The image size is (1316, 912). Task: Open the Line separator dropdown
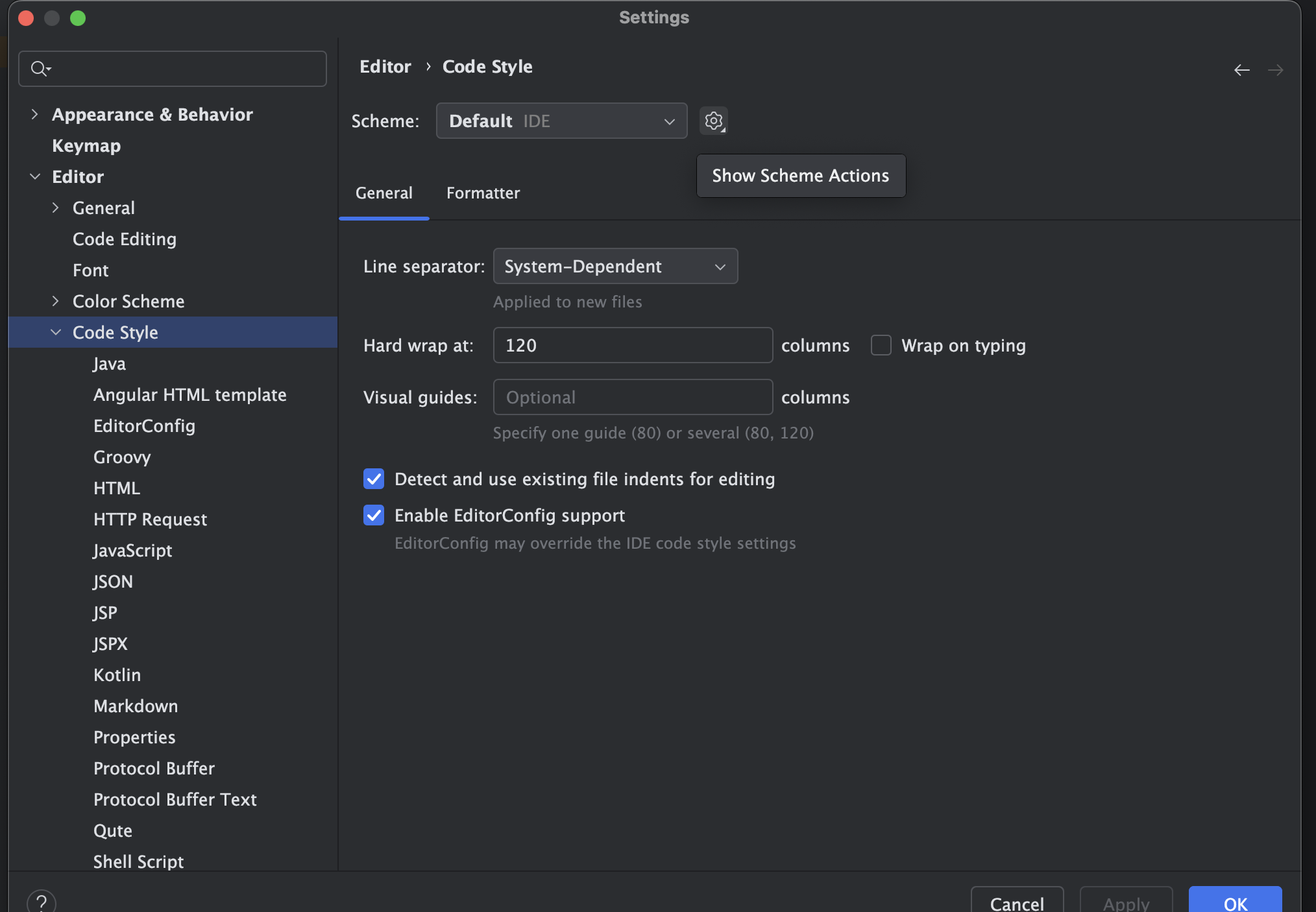tap(615, 266)
